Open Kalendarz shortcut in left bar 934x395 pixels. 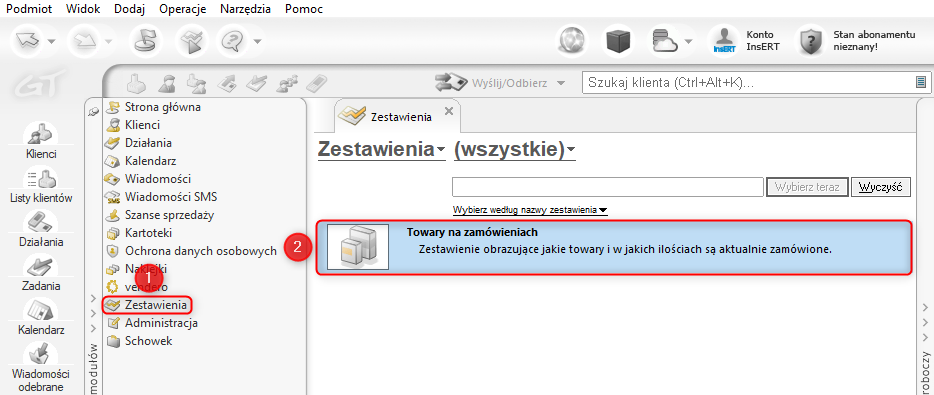pos(41,317)
